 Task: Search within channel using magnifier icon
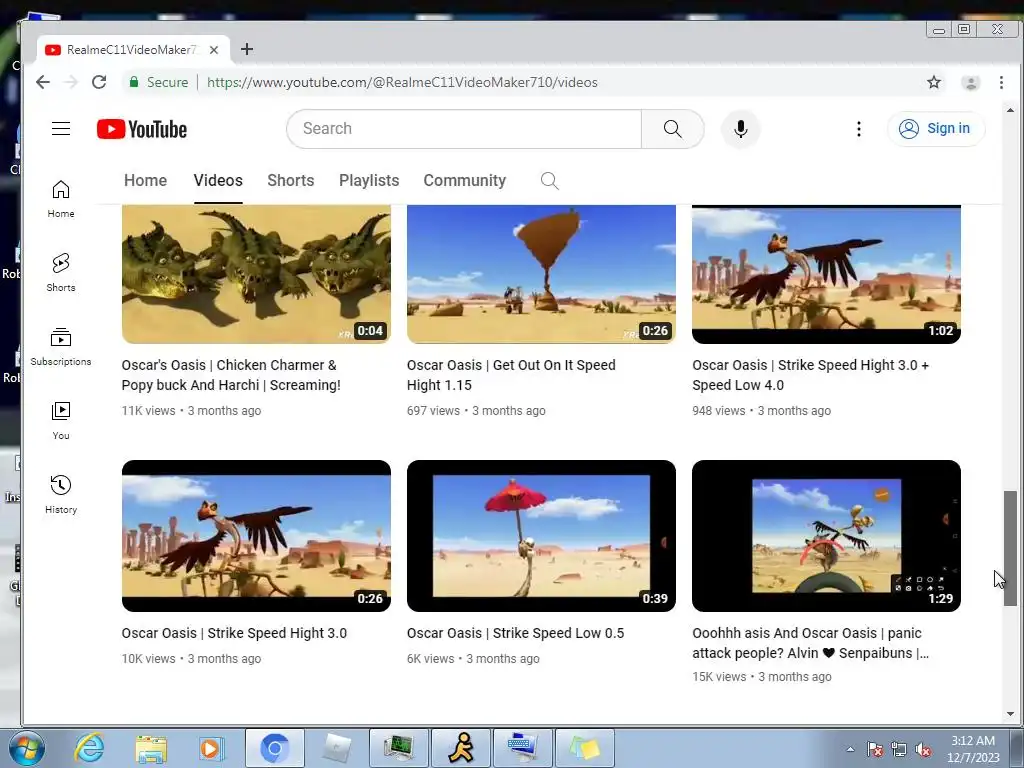coord(550,181)
